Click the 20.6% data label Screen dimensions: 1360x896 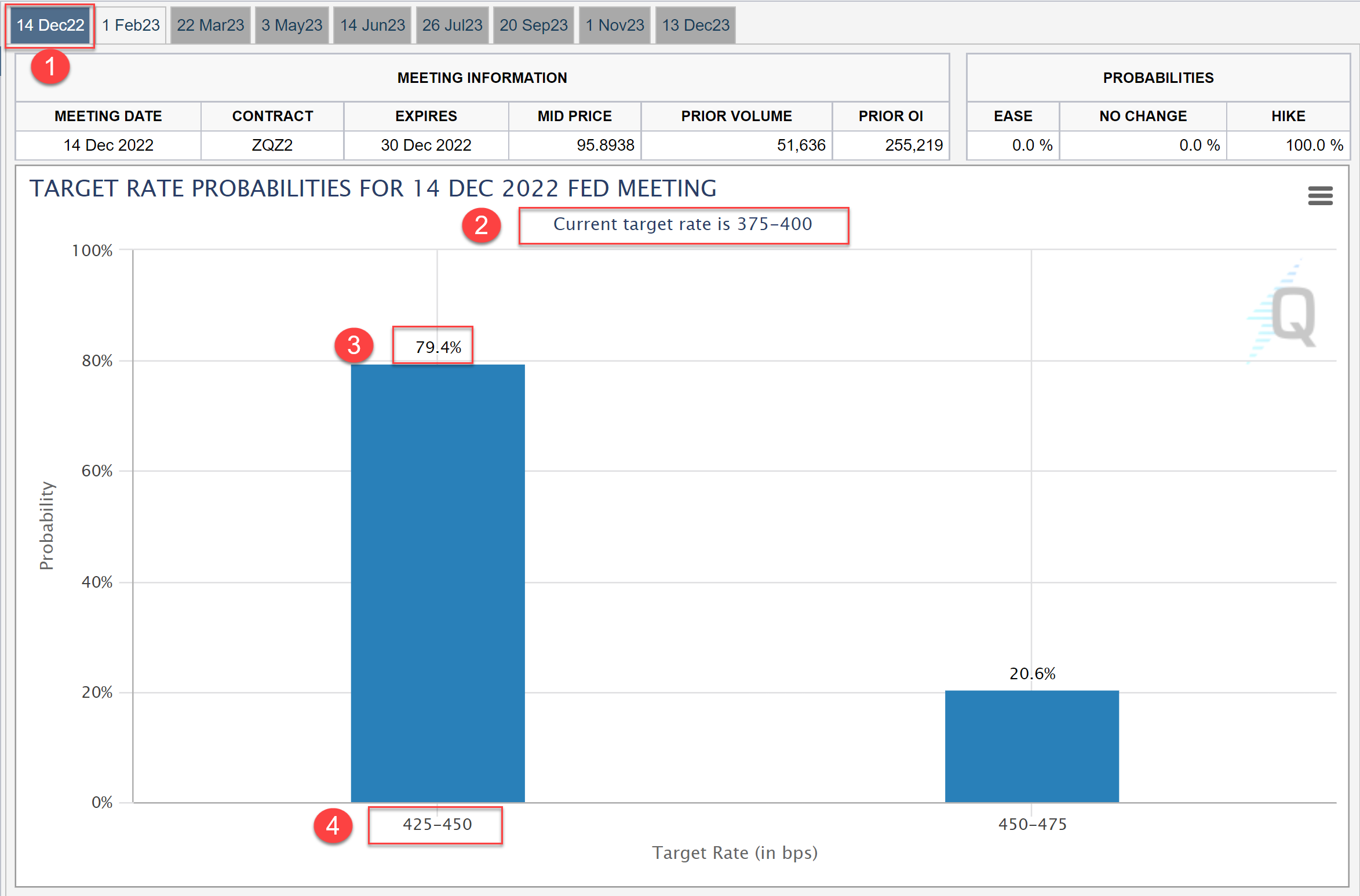tap(1032, 673)
